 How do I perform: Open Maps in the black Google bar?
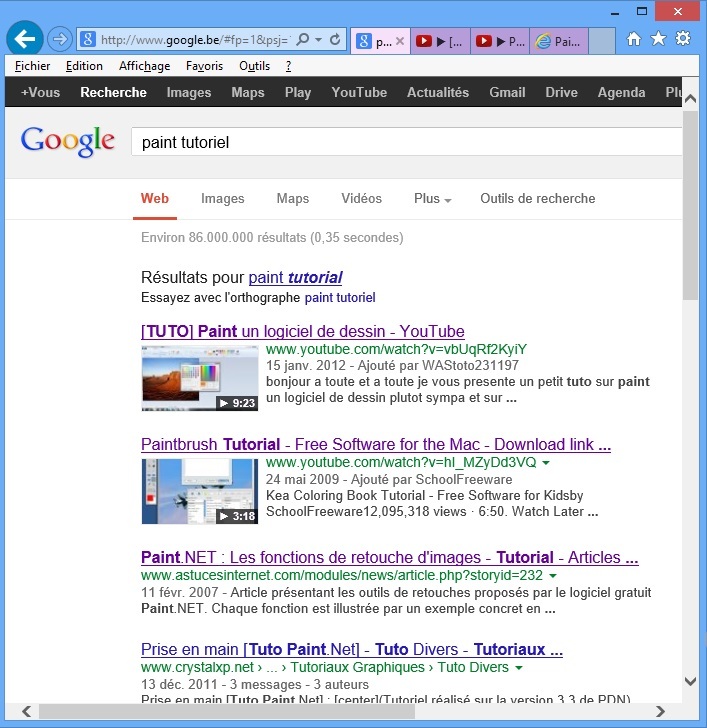click(248, 92)
